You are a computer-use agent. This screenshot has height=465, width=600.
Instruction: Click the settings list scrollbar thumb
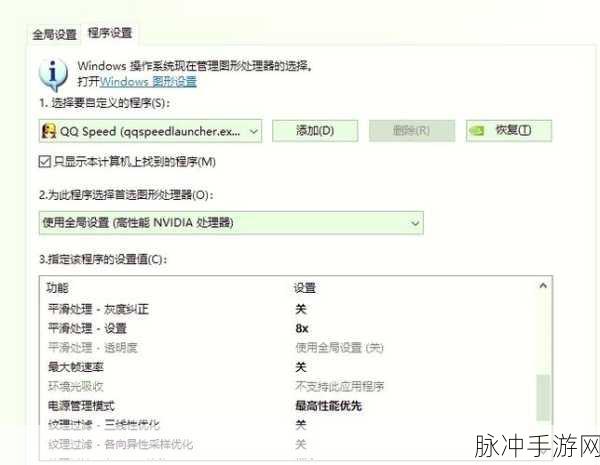coord(543,398)
